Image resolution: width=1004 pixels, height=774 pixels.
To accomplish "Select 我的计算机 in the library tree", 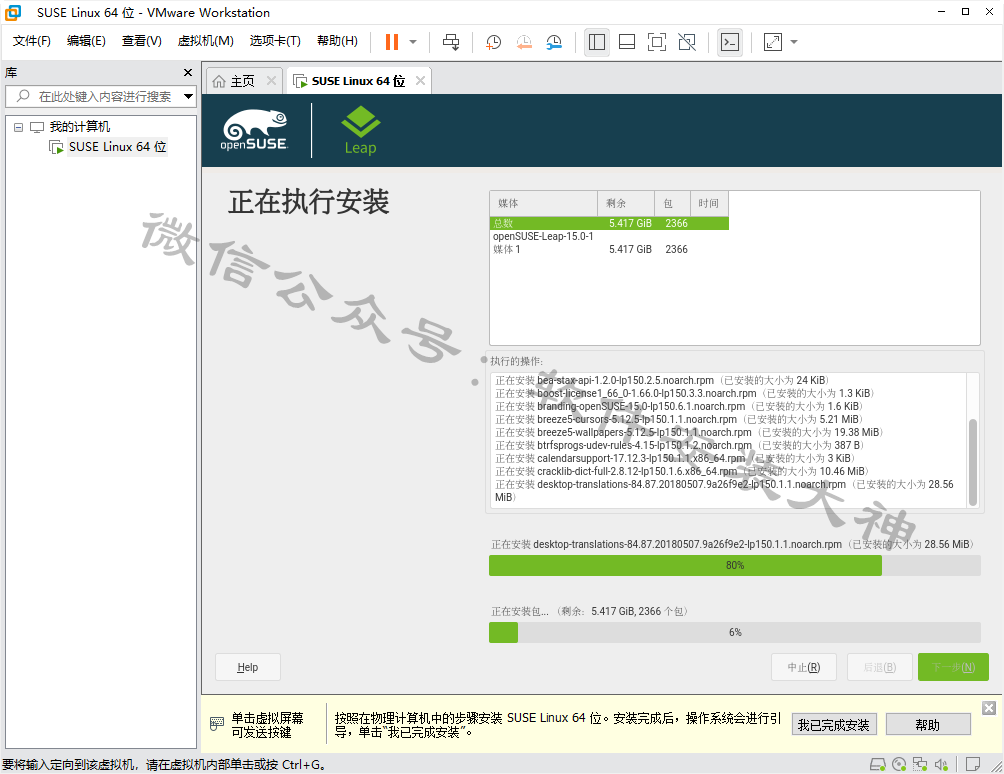I will tap(80, 127).
